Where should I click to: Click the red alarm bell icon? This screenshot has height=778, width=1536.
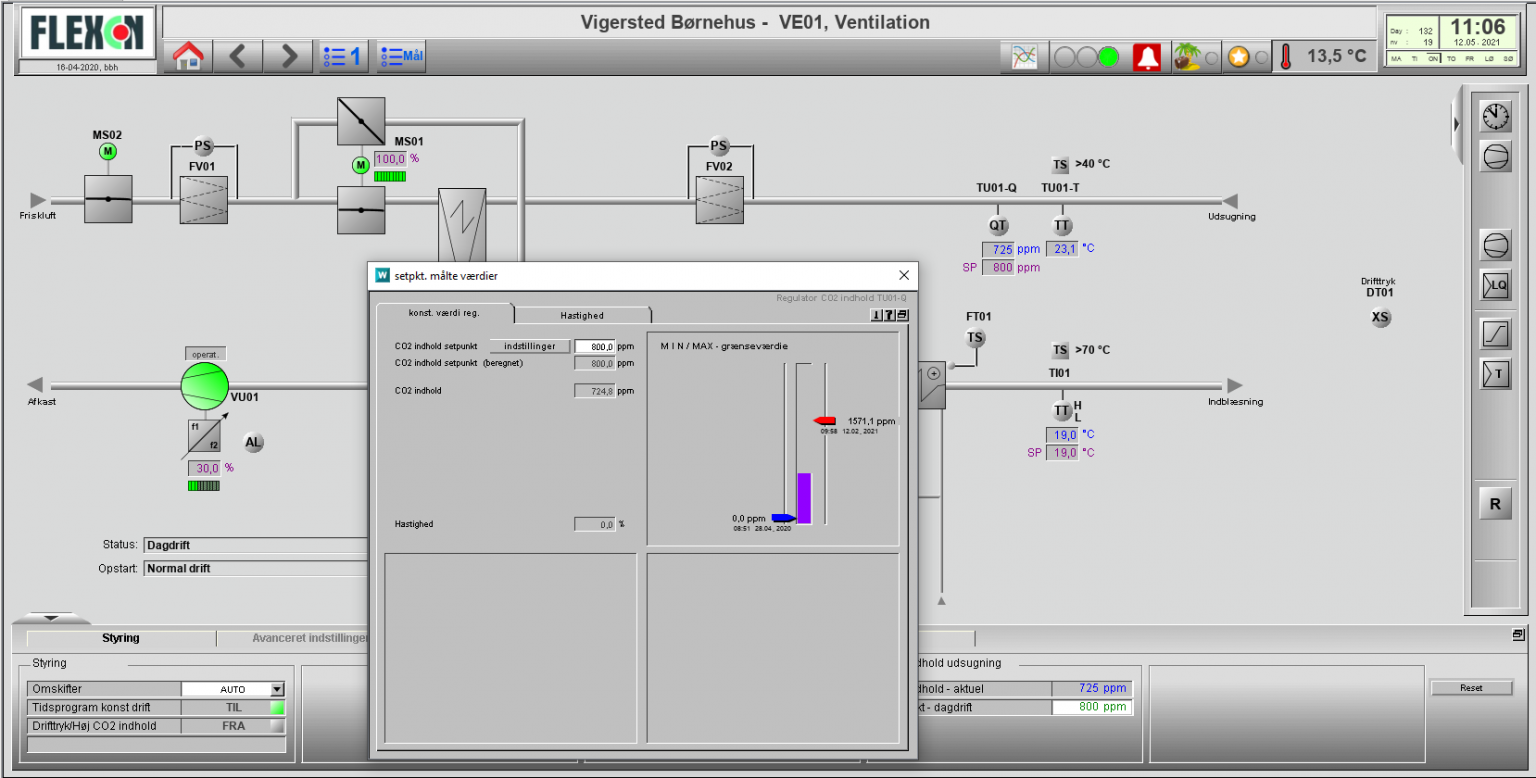coord(1147,58)
